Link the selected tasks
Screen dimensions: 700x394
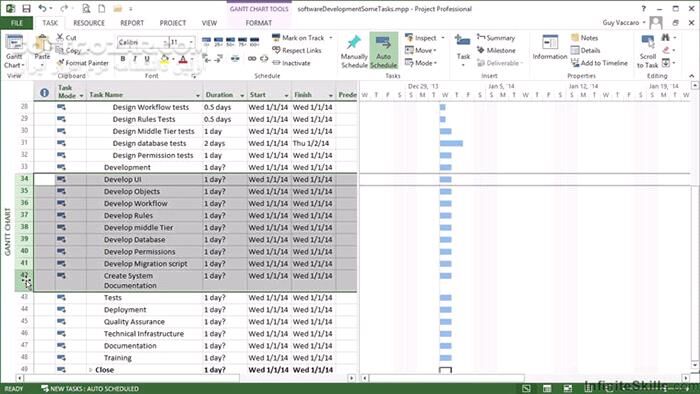[x=252, y=59]
